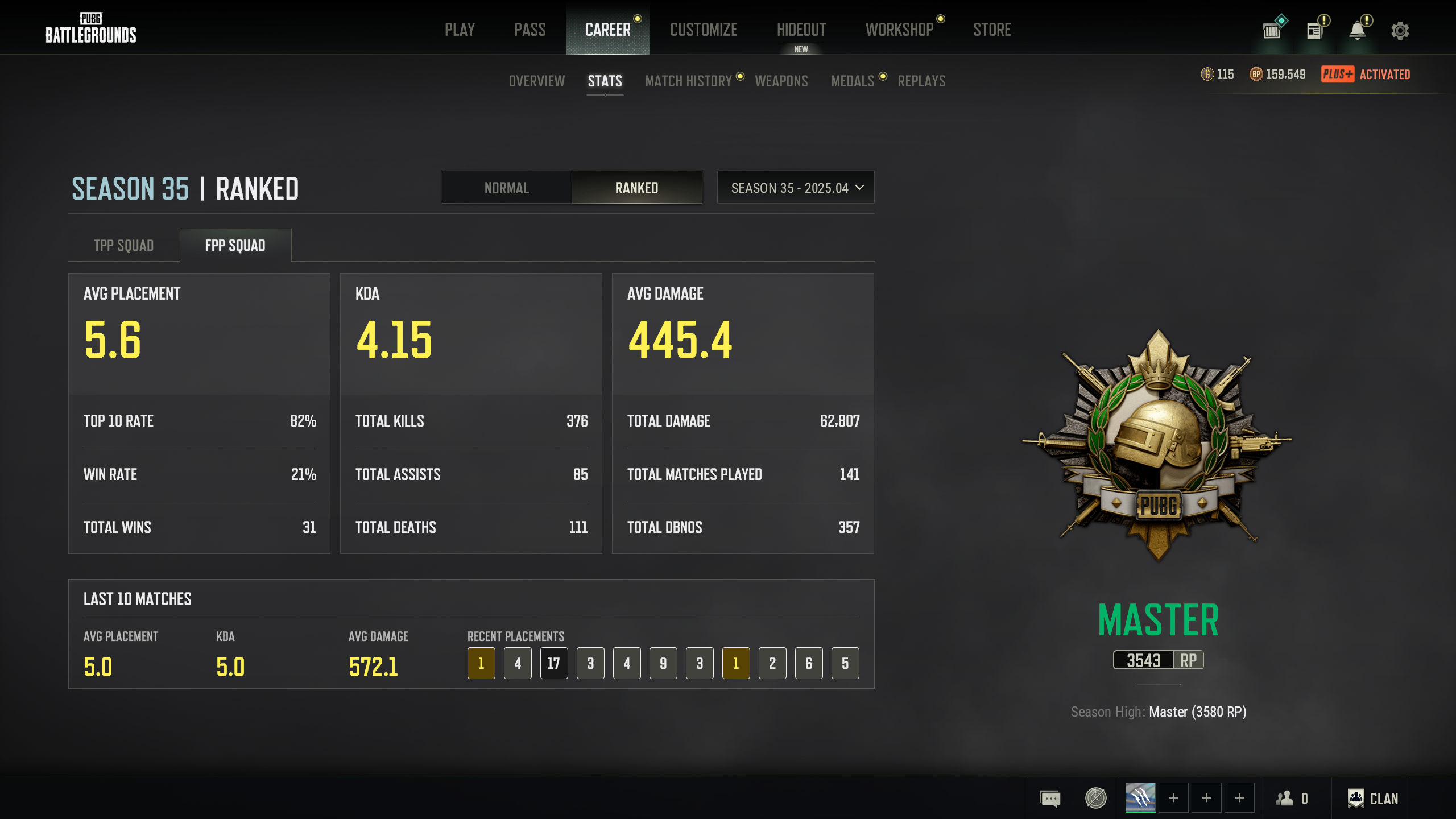Go to the Replays sub-tab

pos(921,81)
